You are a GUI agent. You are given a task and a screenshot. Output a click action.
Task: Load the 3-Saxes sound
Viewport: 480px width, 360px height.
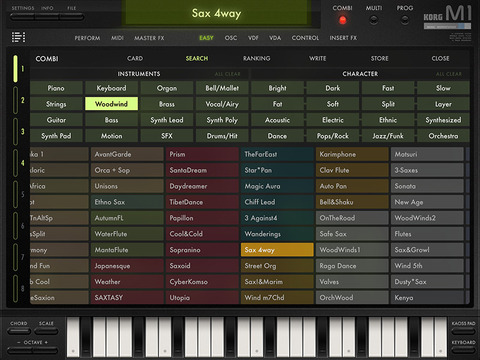coord(427,170)
